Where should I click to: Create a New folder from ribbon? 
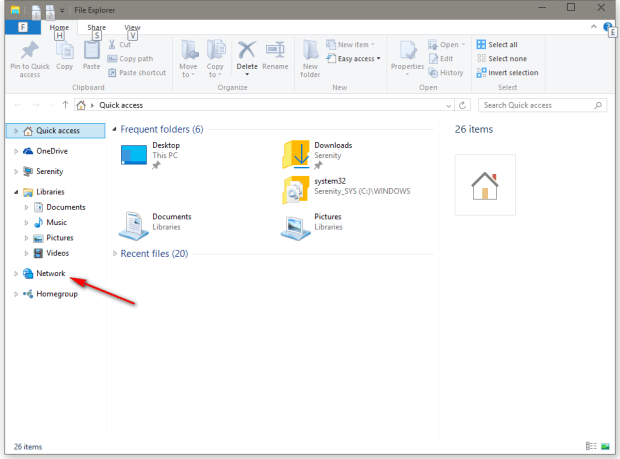click(311, 57)
